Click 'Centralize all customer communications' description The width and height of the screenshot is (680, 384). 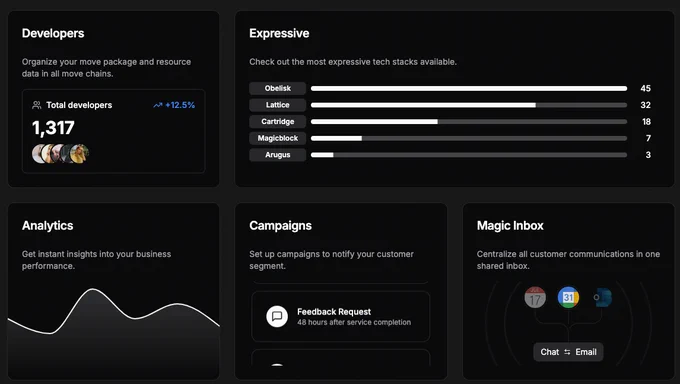click(568, 260)
